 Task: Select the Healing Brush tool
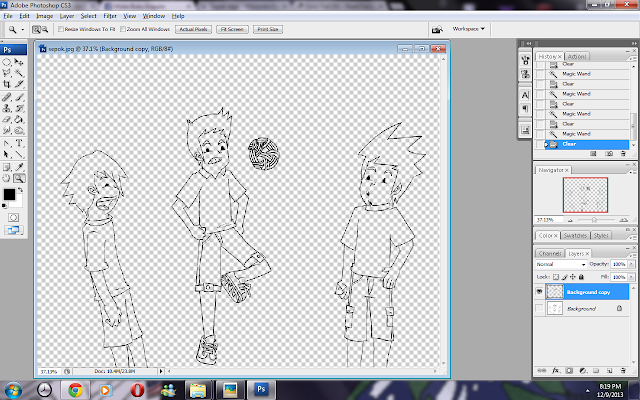(x=7, y=98)
